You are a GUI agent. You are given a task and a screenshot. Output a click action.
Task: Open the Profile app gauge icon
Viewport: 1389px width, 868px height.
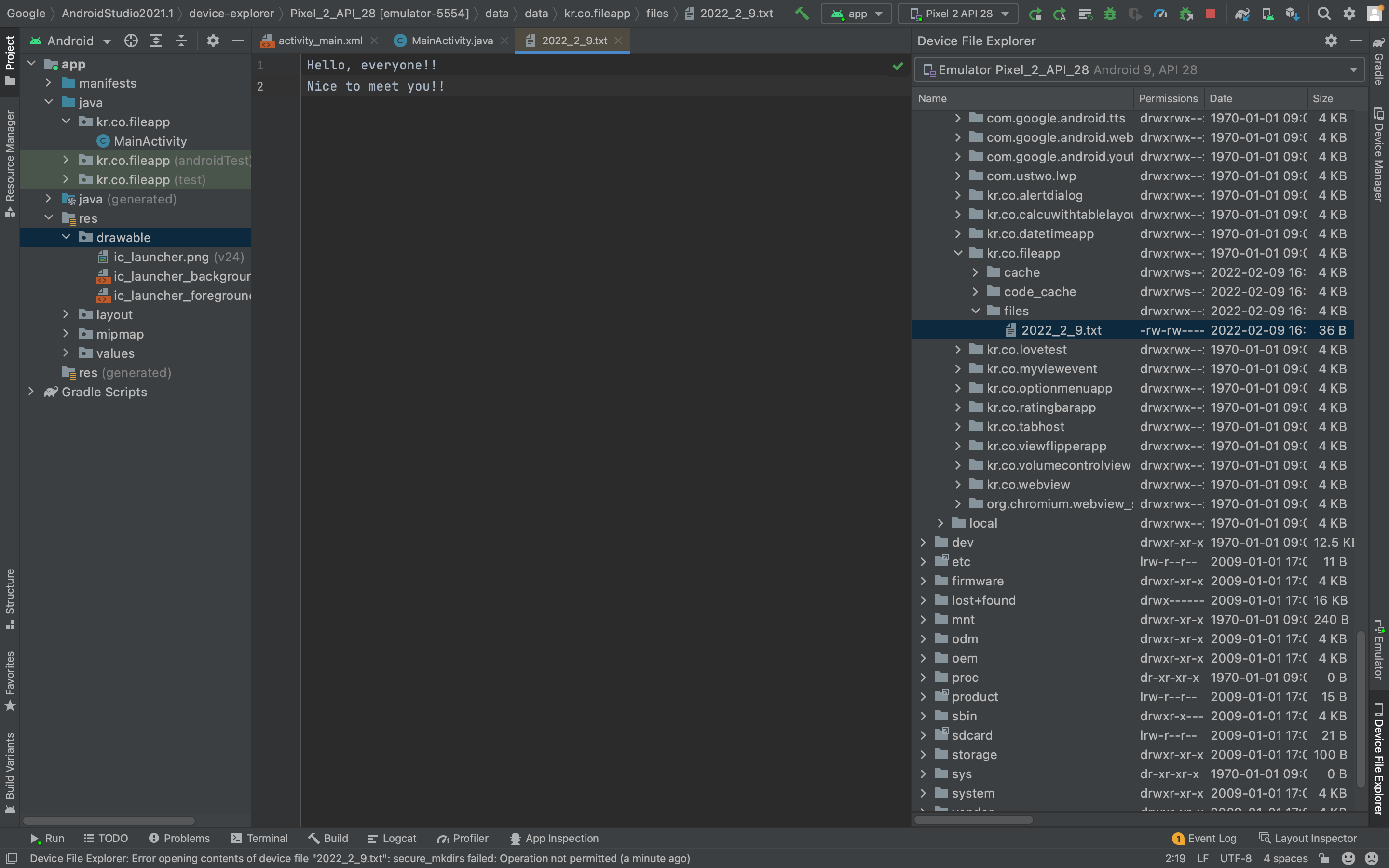(1160, 13)
